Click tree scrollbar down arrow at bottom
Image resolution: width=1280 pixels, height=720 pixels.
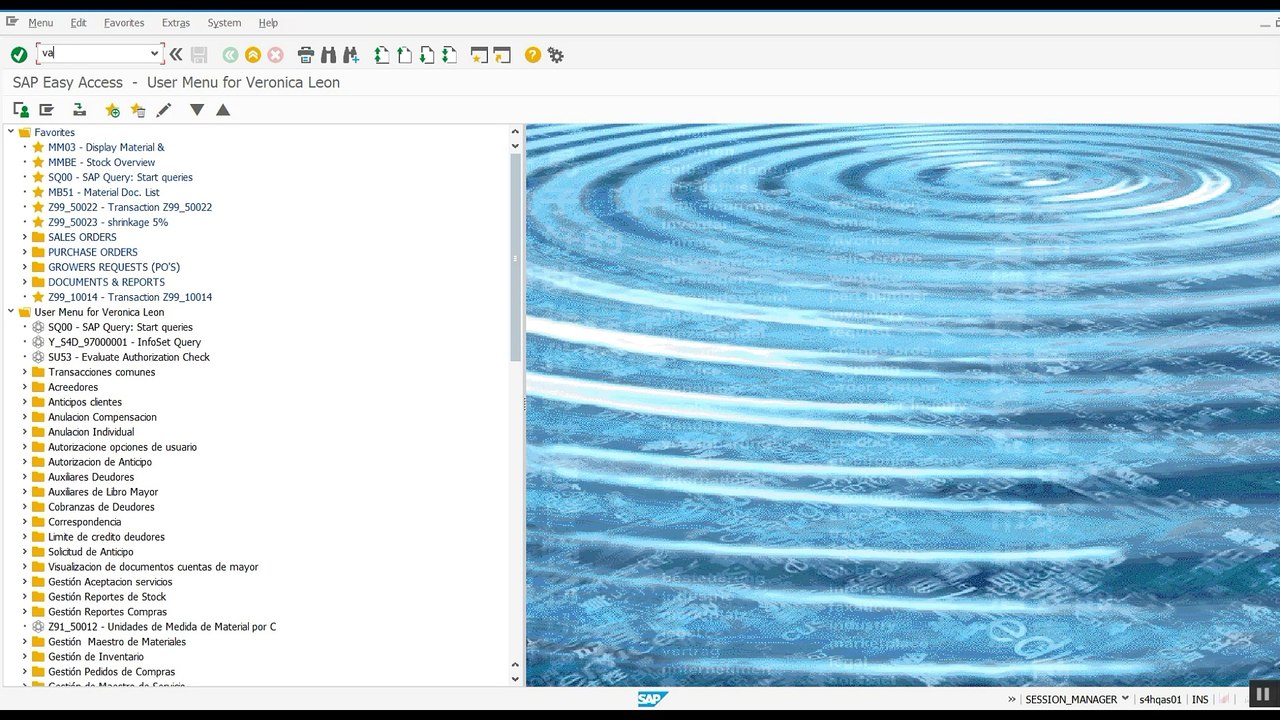[x=515, y=679]
